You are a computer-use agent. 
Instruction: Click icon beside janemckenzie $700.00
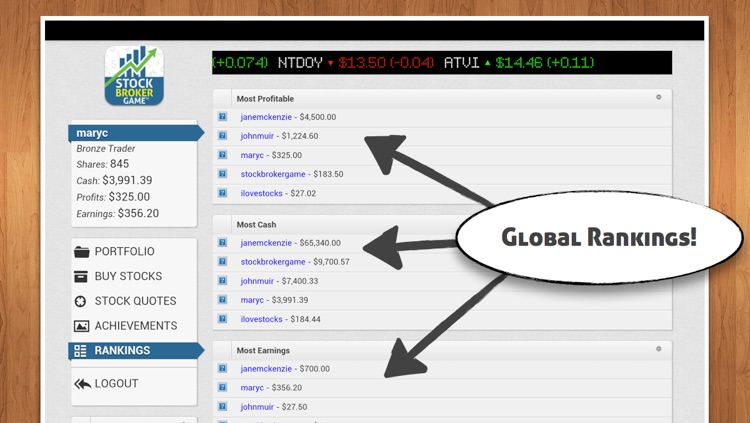point(222,368)
